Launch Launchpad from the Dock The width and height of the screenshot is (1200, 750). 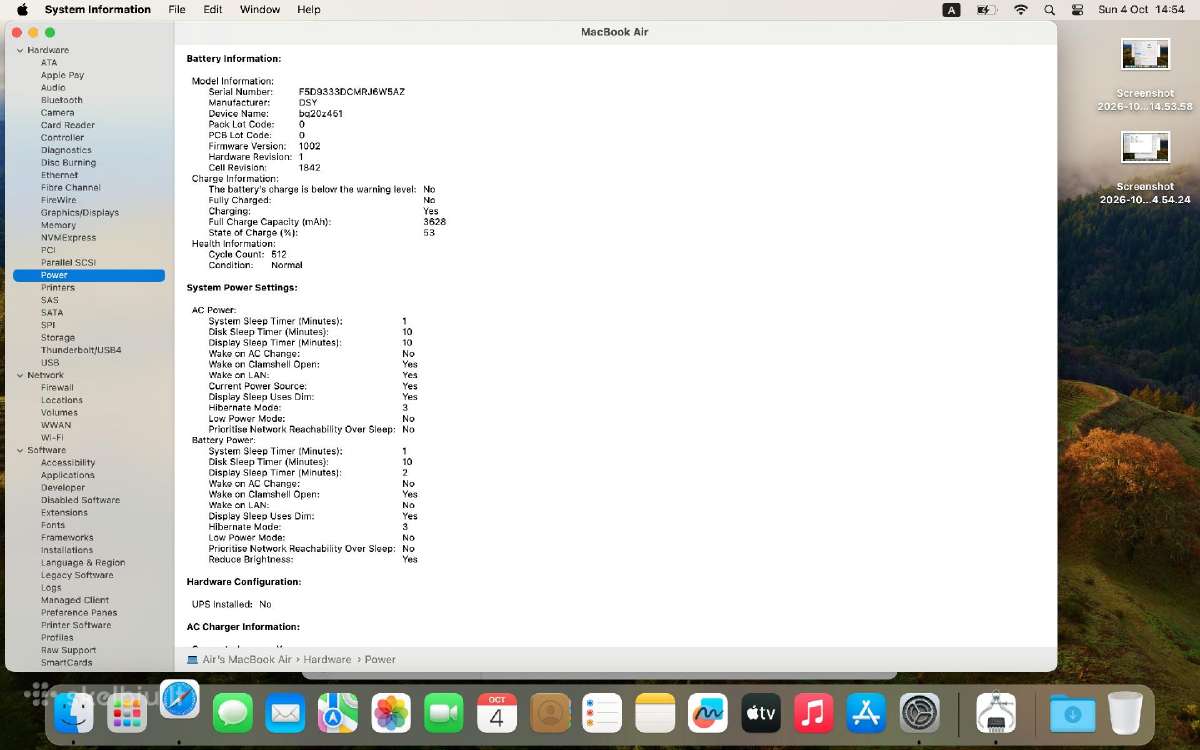coord(127,714)
